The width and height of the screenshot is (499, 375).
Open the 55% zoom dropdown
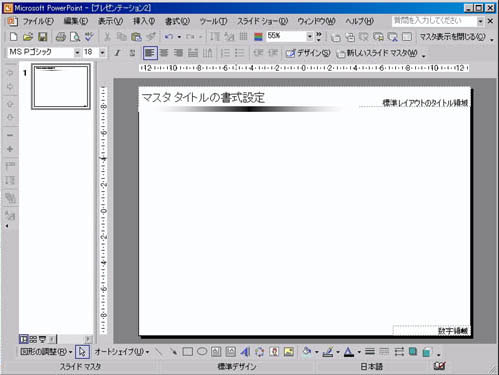pos(310,36)
